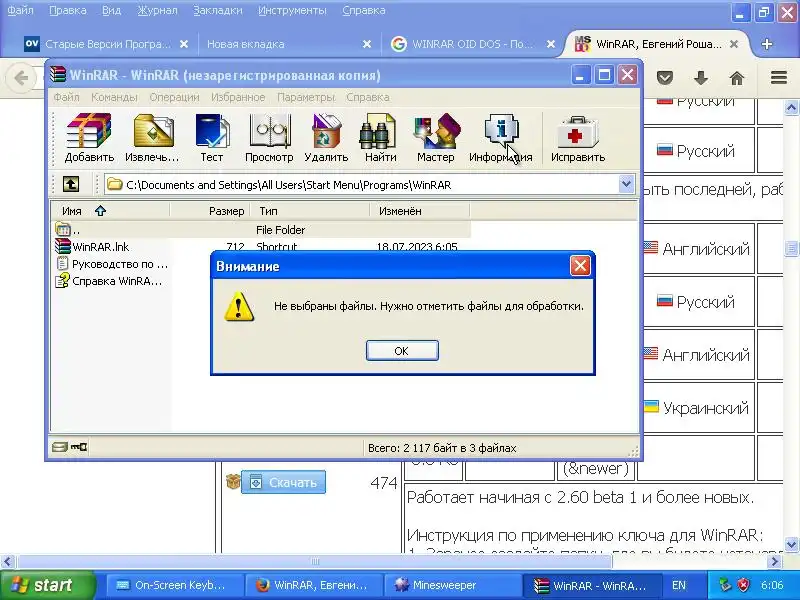This screenshot has width=800, height=600.
Task: Expand the WinRAR path dropdown
Action: (626, 184)
